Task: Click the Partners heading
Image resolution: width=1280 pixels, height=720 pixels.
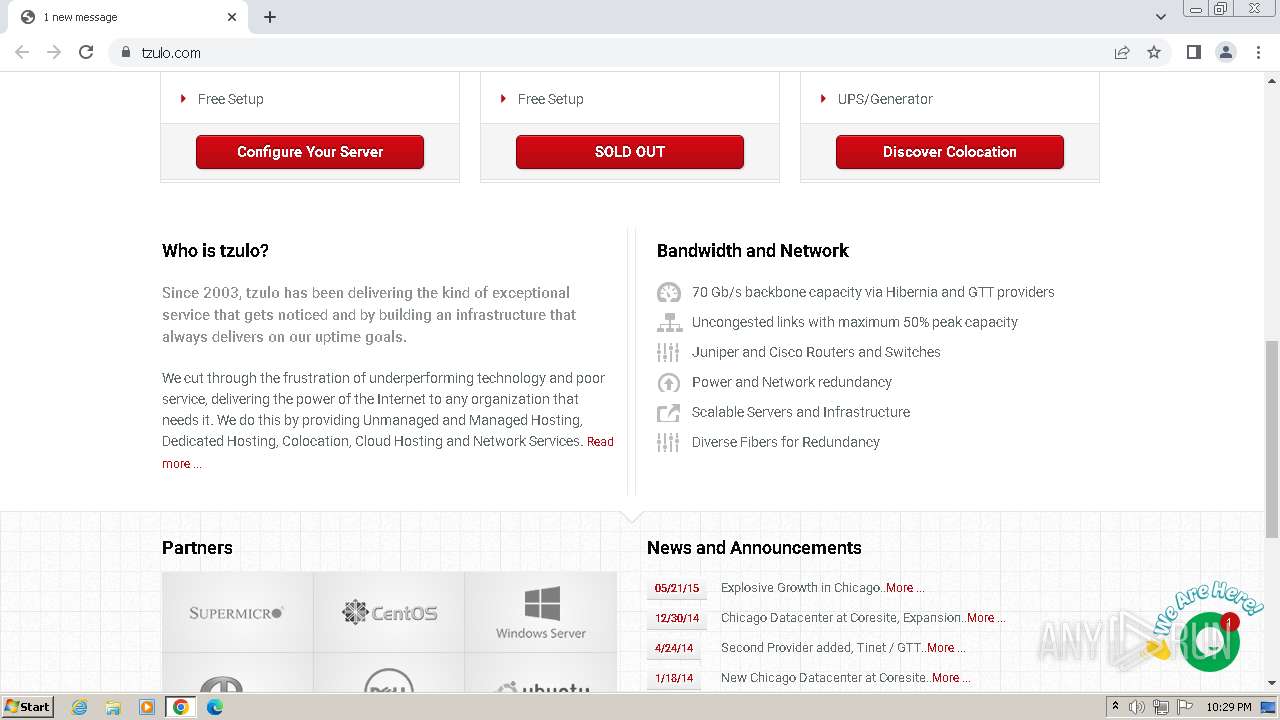Action: [197, 548]
